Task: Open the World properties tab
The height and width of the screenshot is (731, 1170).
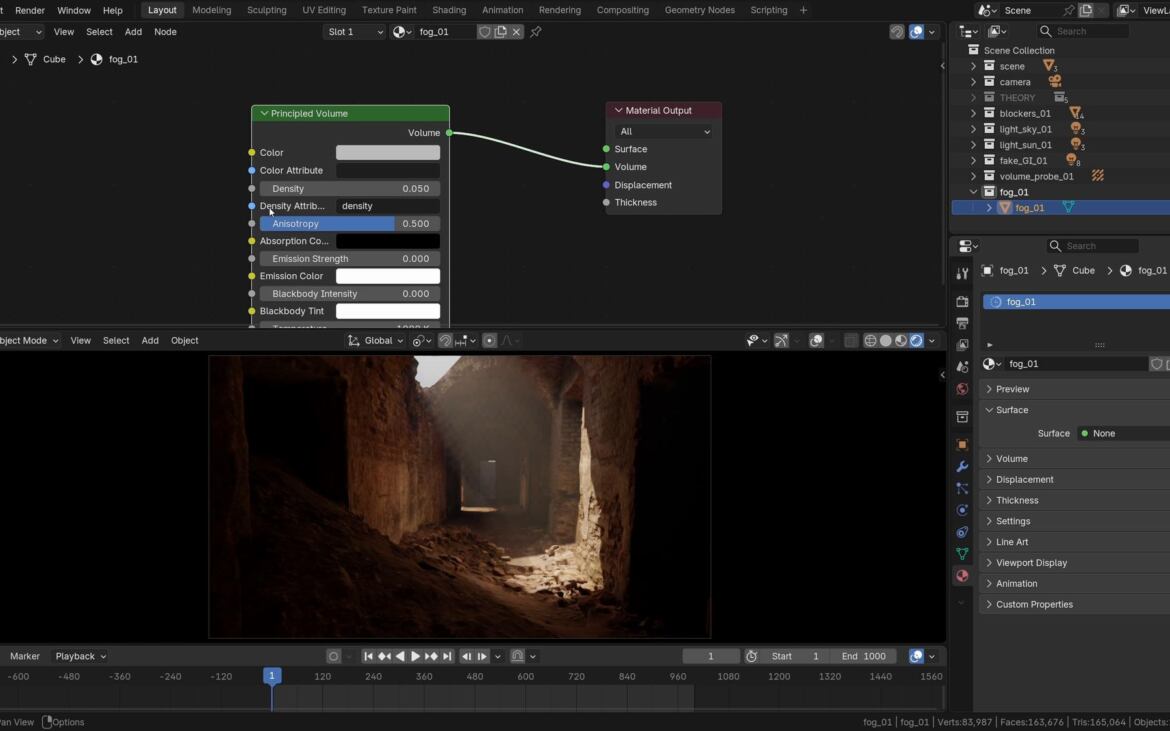Action: point(962,389)
